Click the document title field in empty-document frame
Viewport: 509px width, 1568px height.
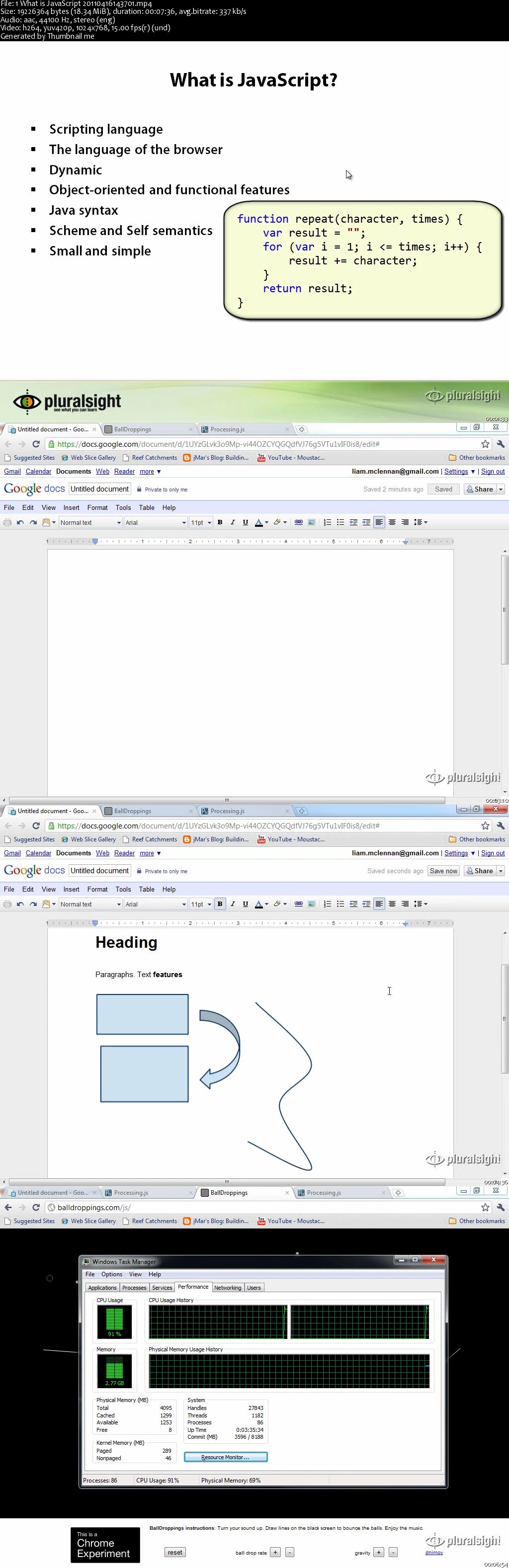pyautogui.click(x=100, y=489)
